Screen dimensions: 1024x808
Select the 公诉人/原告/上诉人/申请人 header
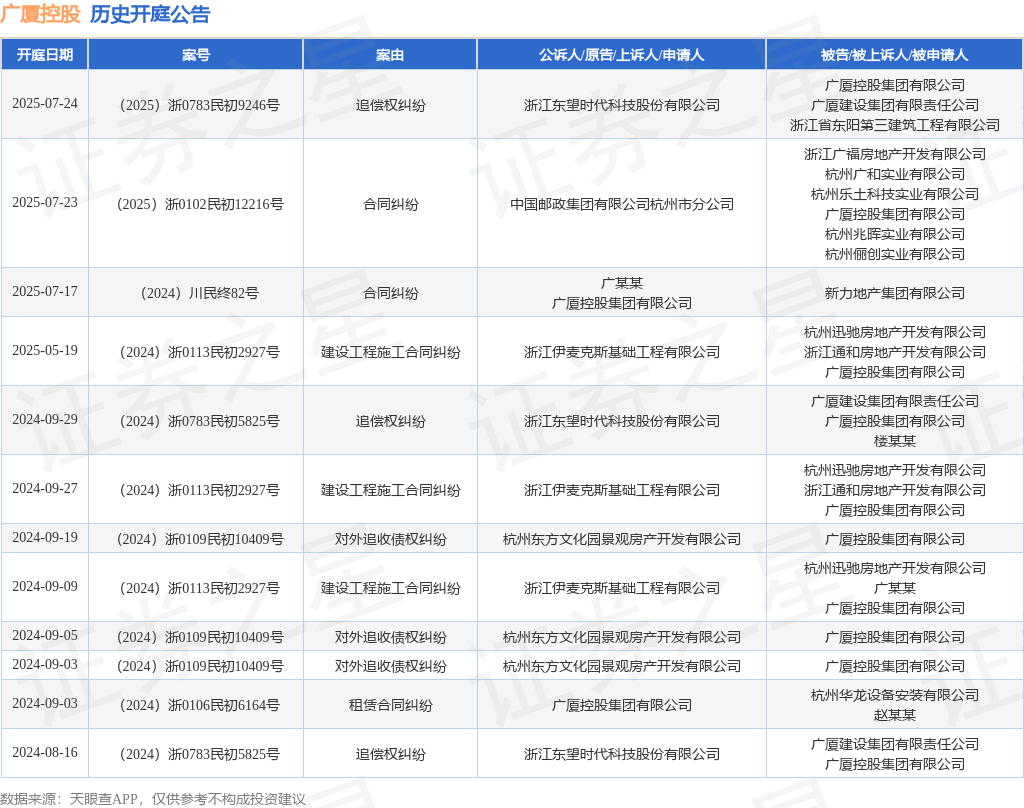(x=621, y=55)
